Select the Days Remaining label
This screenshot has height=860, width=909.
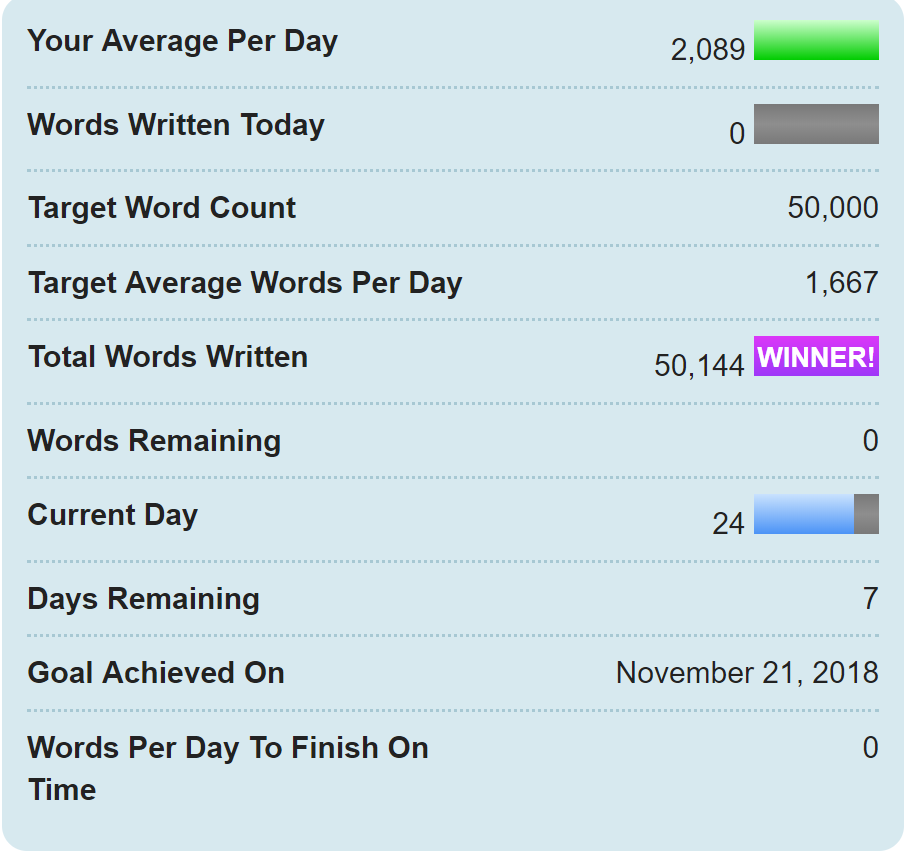point(144,599)
